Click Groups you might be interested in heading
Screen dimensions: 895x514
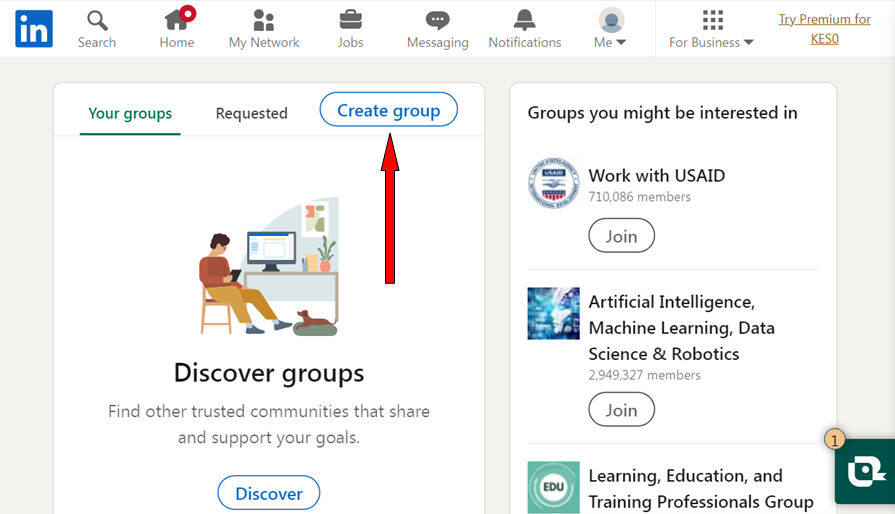click(x=663, y=113)
